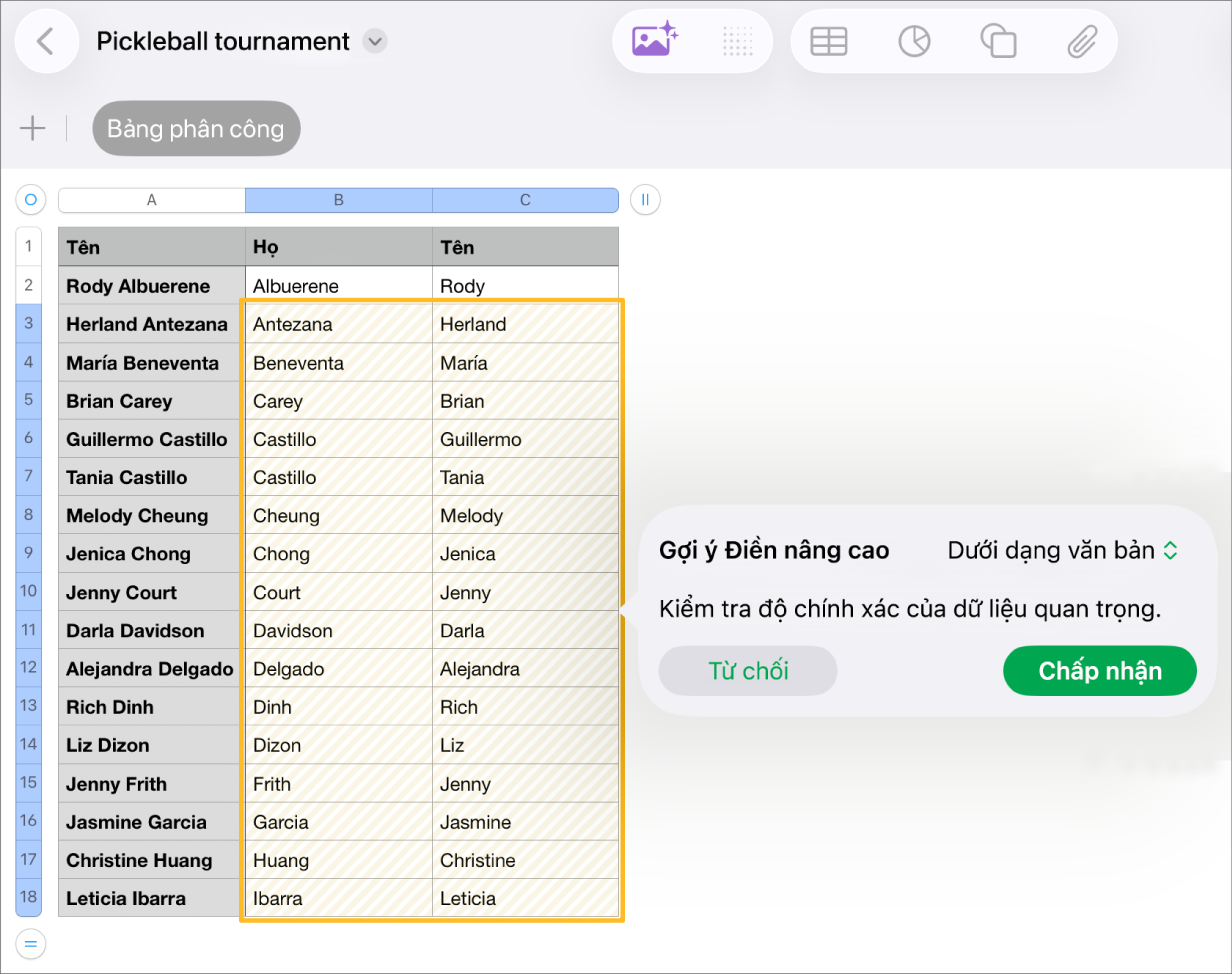Open the Insert Table icon in toolbar

(x=828, y=41)
